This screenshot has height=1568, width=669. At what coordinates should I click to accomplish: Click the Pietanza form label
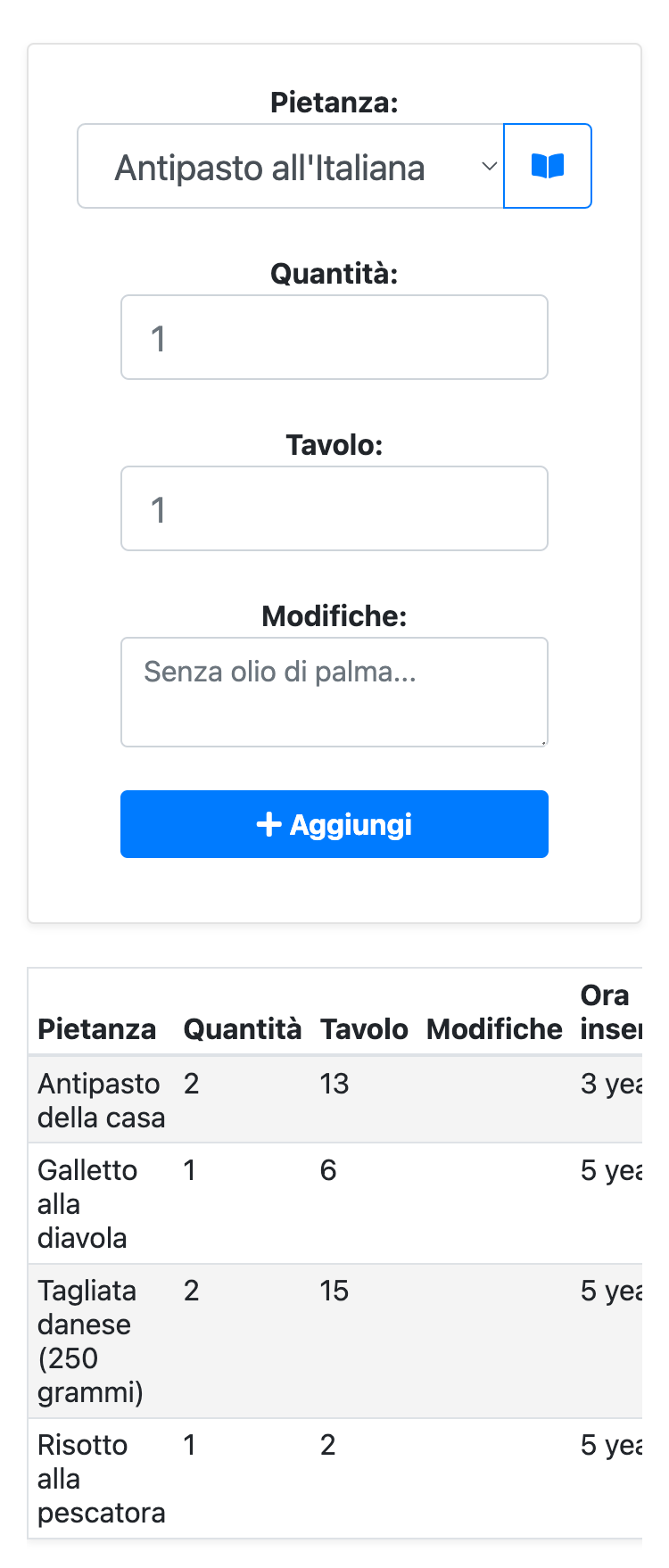pyautogui.click(x=334, y=103)
